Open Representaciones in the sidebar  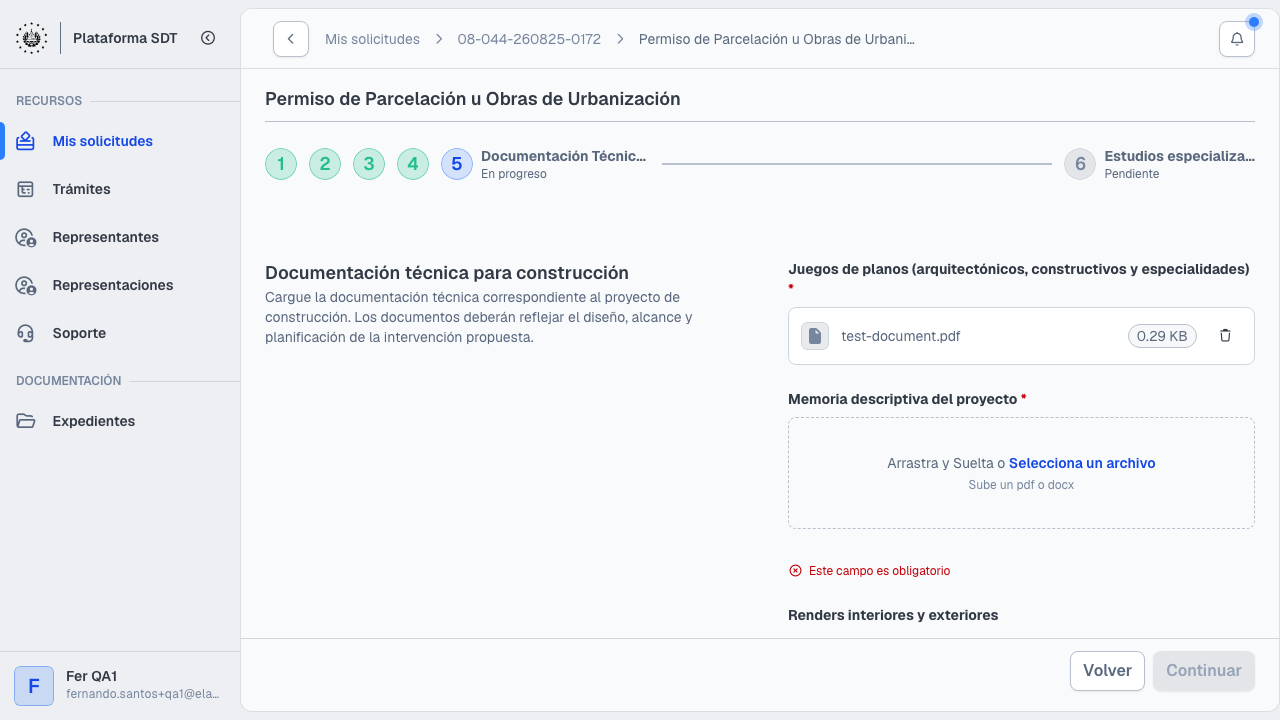coord(120,285)
